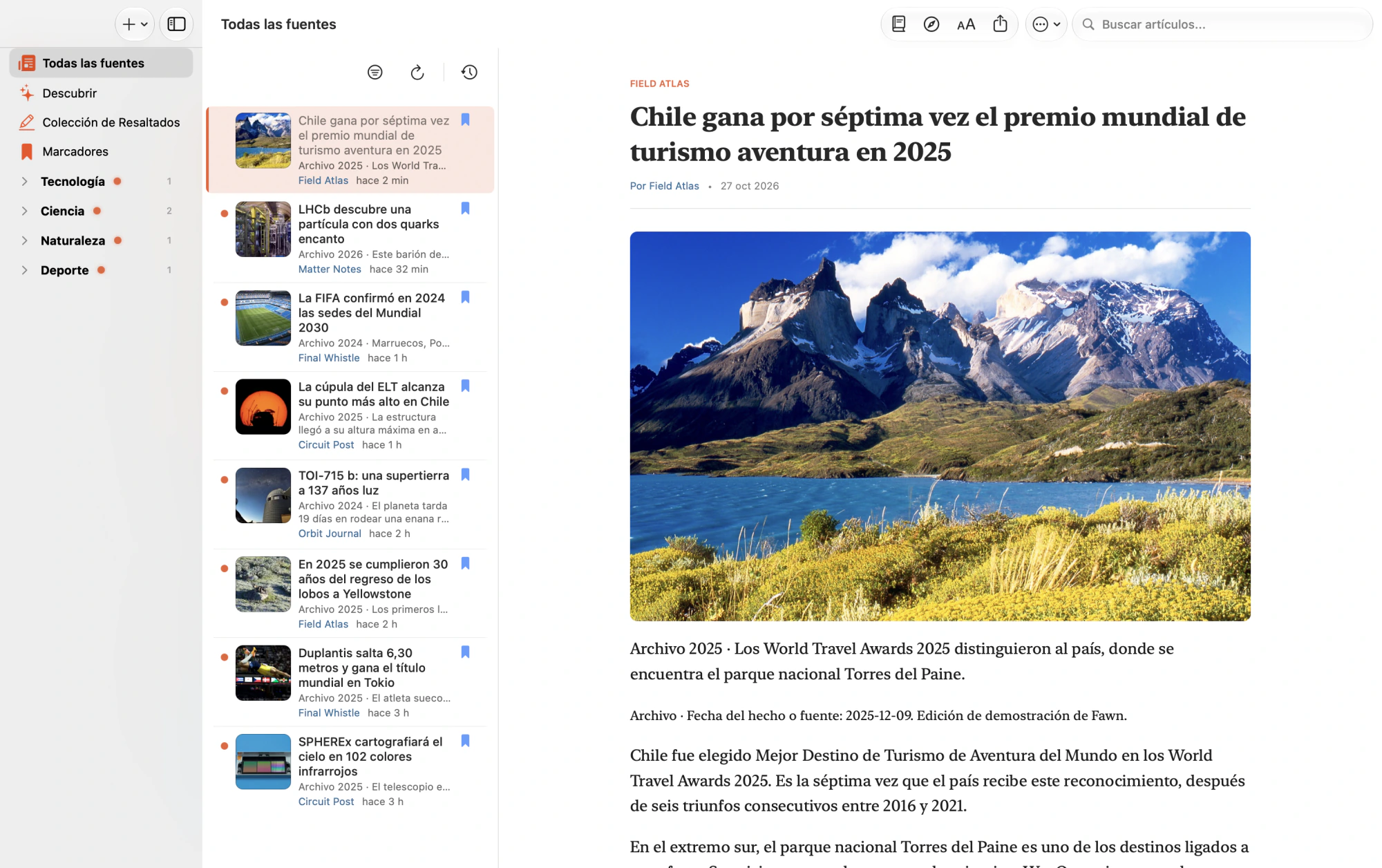Toggle bookmark on LHCb descubre article
This screenshot has width=1382, height=868.
coord(465,208)
